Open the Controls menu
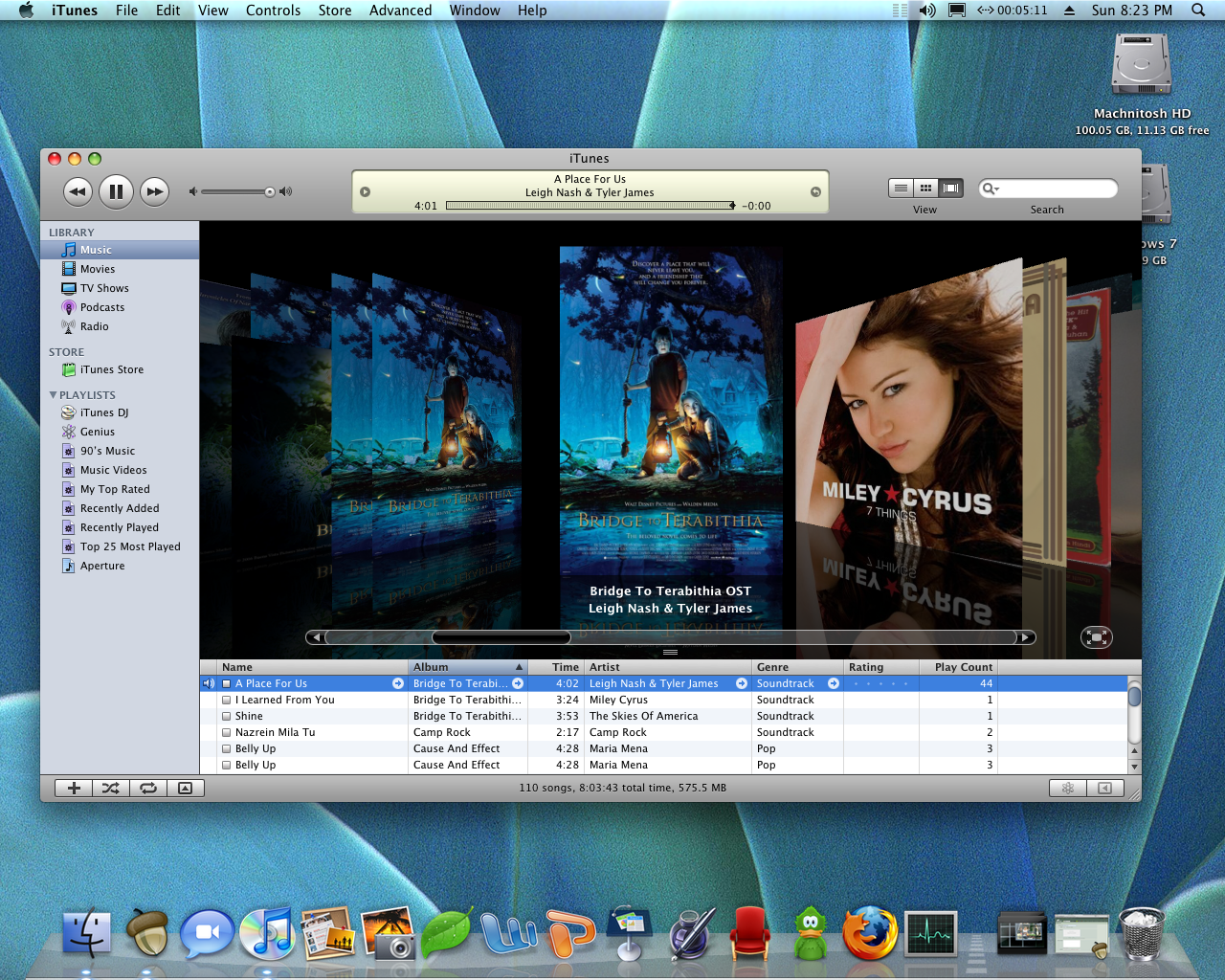1225x980 pixels. pos(273,11)
